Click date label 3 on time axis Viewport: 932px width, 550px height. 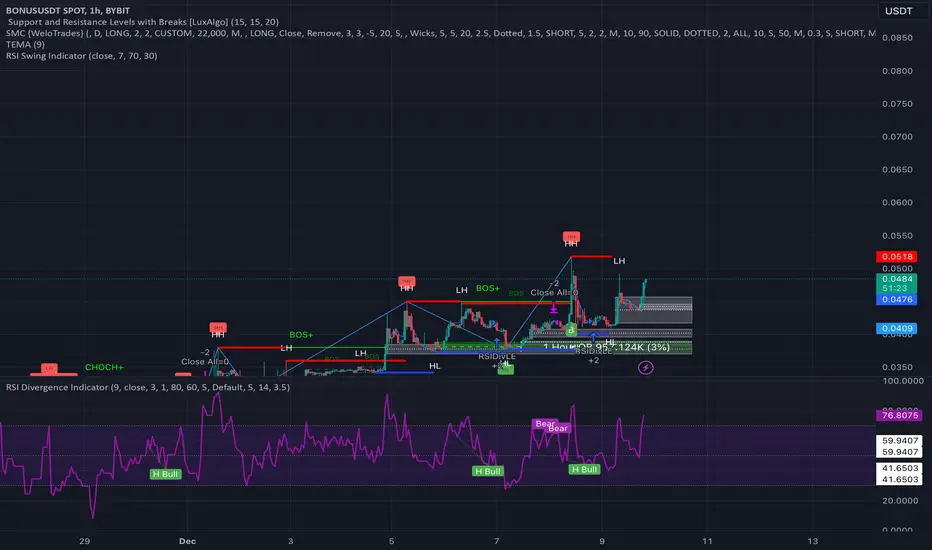point(290,541)
